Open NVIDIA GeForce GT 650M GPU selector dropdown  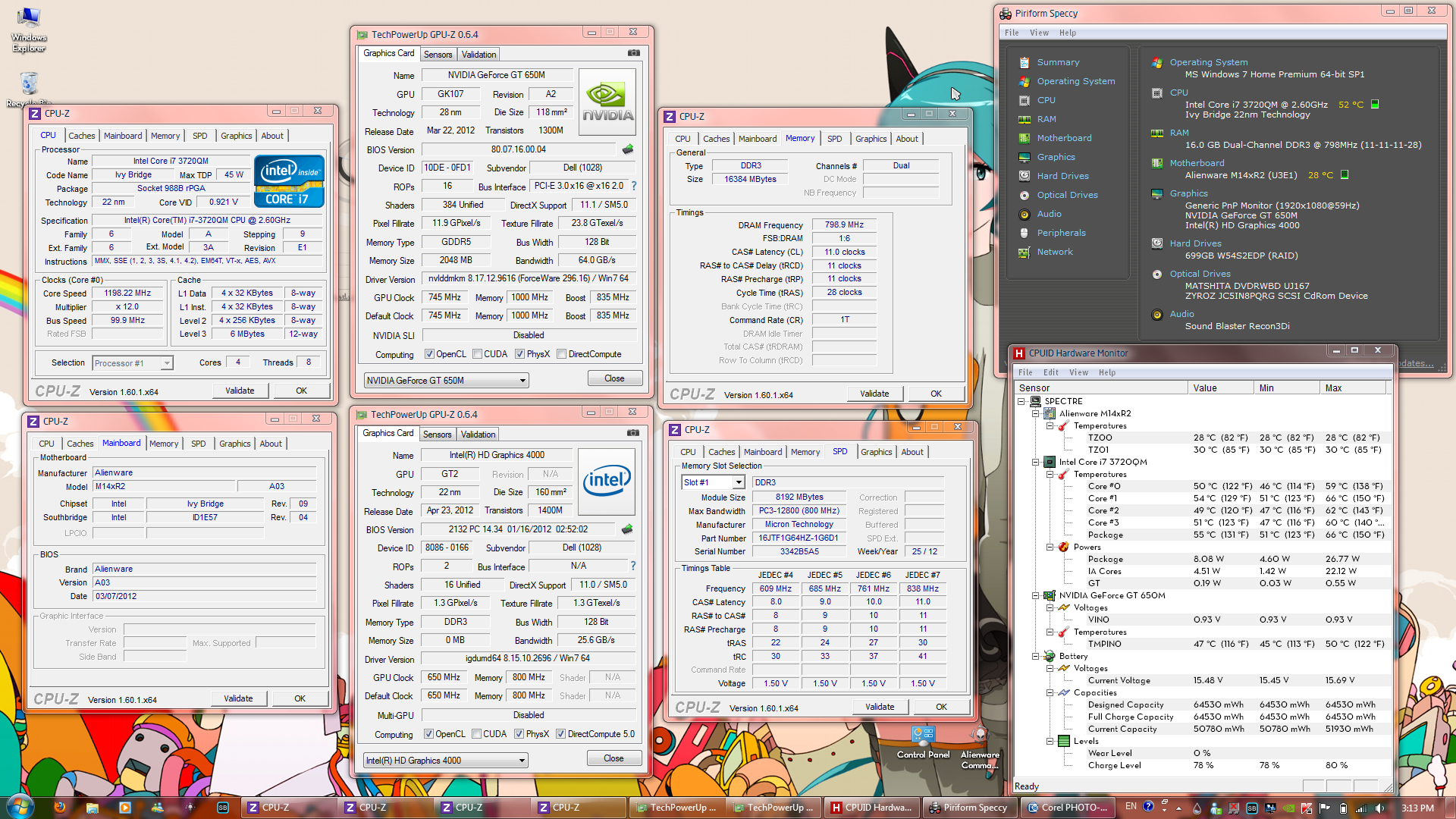pos(446,381)
